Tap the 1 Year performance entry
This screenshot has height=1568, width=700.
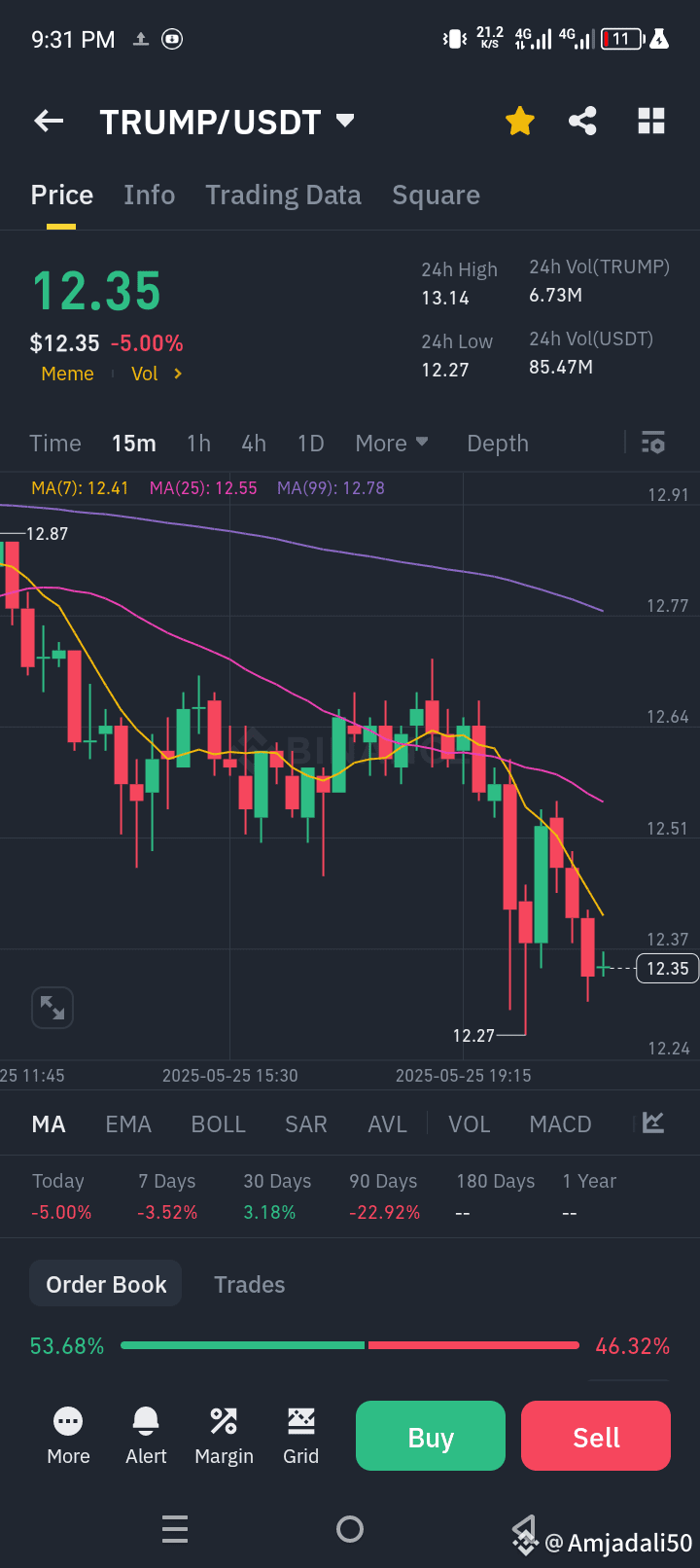[x=589, y=1196]
